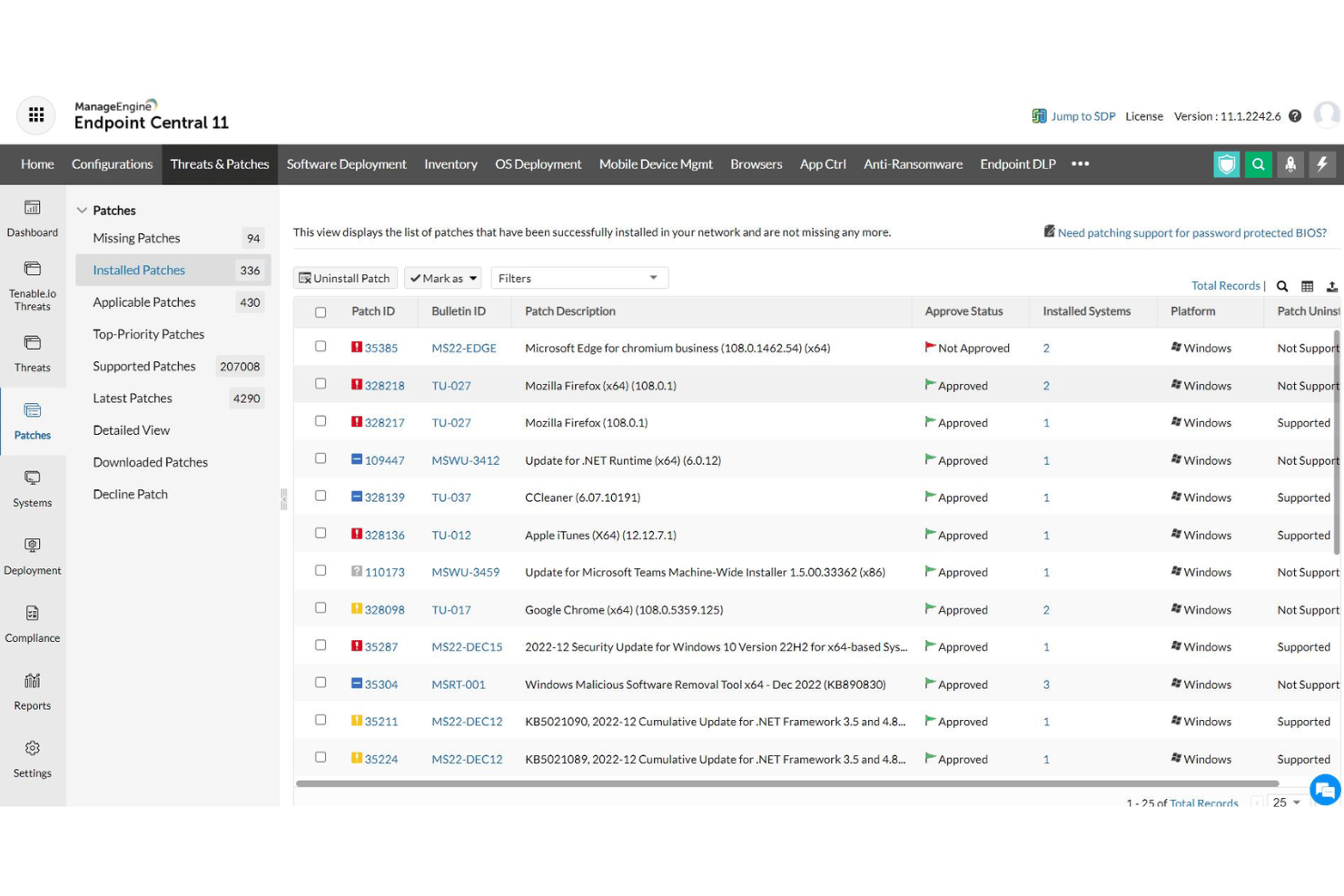Open Deployment section in sidebar
Viewport: 1344px width, 896px height.
[x=33, y=556]
